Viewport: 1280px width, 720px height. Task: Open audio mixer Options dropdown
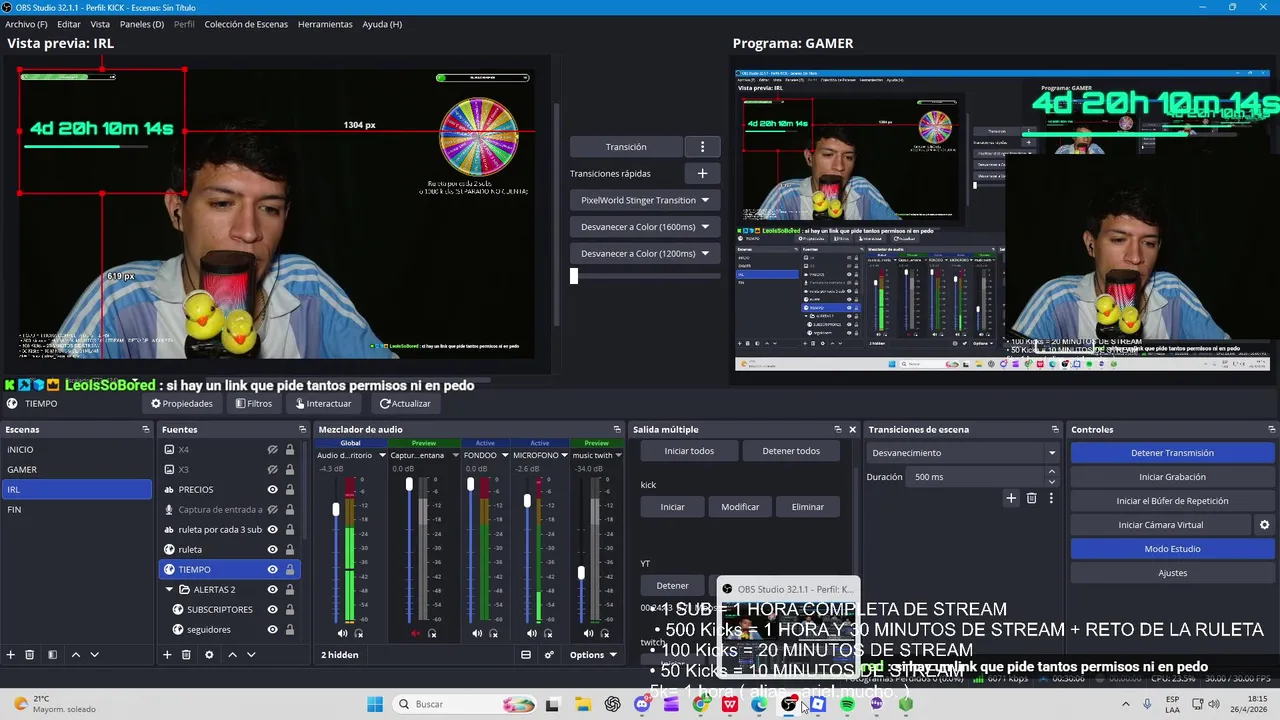pos(592,655)
